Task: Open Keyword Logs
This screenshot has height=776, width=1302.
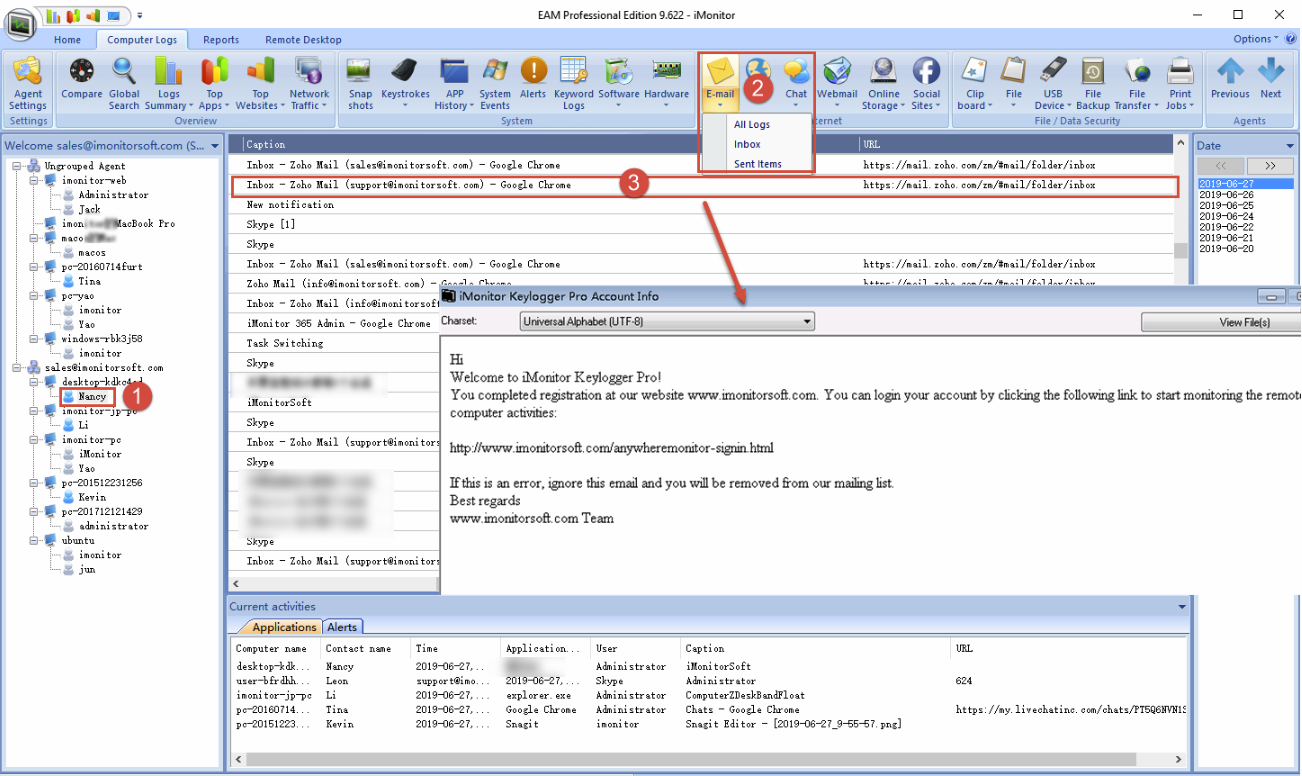Action: [573, 84]
